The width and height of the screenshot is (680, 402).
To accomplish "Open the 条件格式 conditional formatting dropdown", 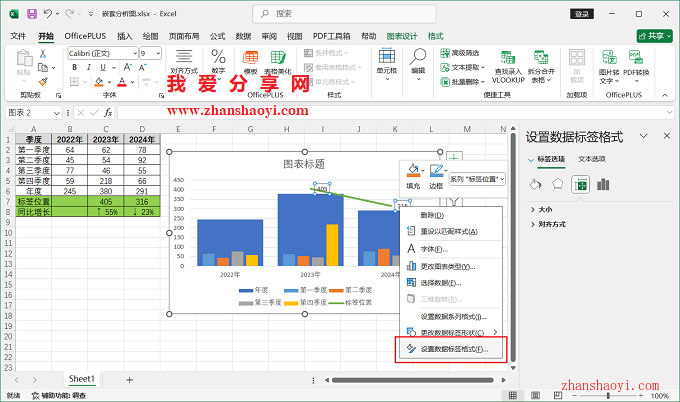I will pos(326,53).
